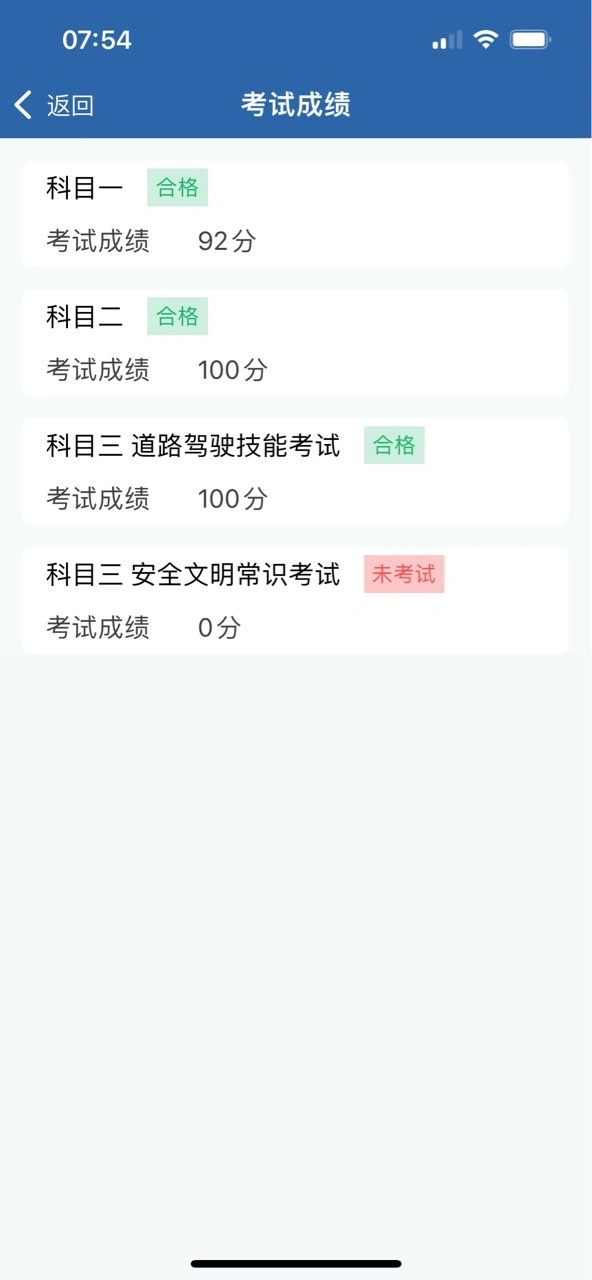The height and width of the screenshot is (1280, 592).
Task: Open 科目三 安全文明常识考试 entry
Action: click(296, 601)
